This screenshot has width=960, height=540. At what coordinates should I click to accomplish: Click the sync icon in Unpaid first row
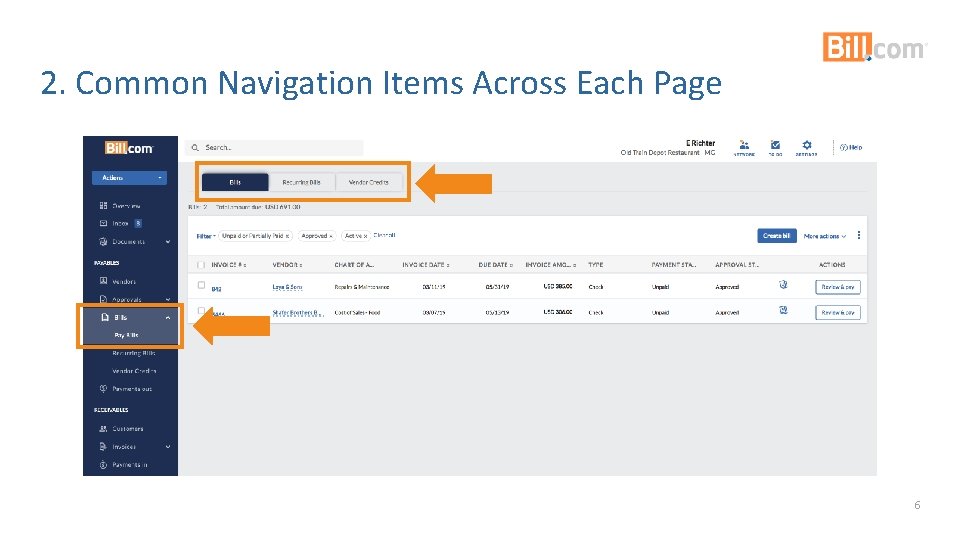[x=783, y=285]
